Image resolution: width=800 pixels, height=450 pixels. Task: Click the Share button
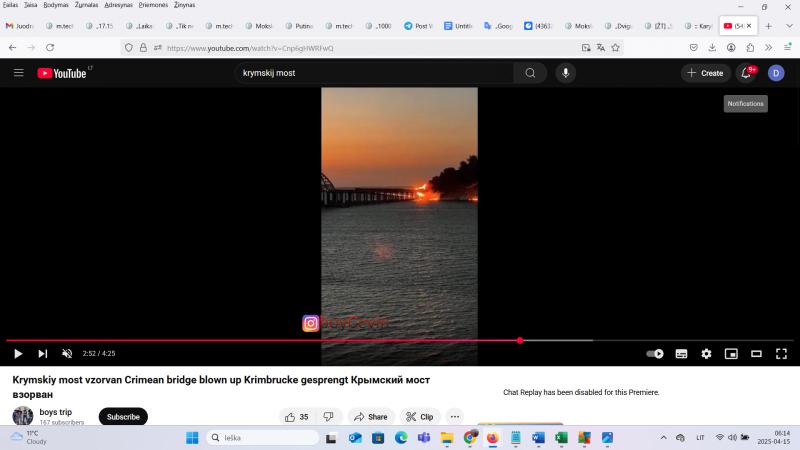pos(370,417)
